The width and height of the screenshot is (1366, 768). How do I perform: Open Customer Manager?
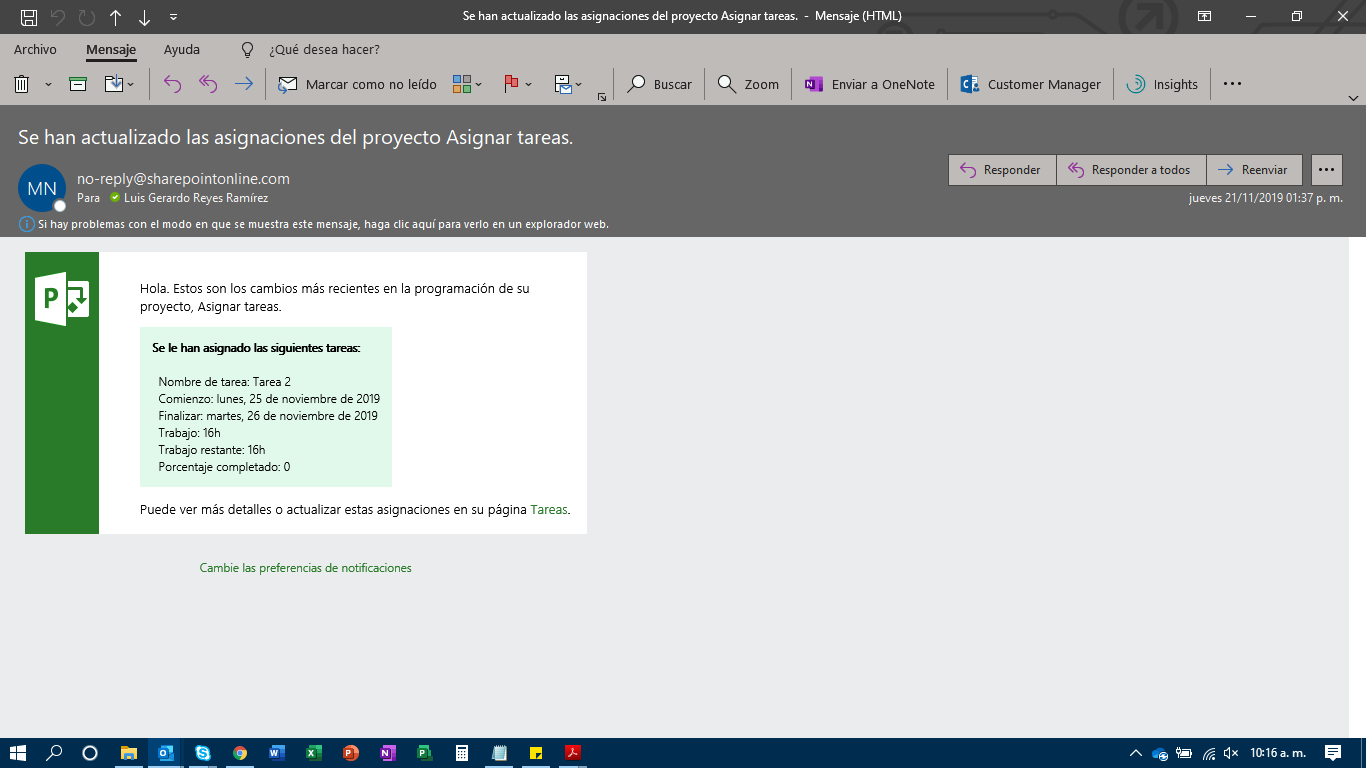point(1031,84)
